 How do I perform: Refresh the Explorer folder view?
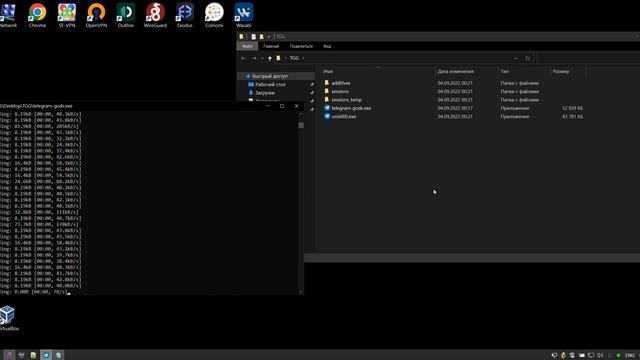tap(527, 58)
